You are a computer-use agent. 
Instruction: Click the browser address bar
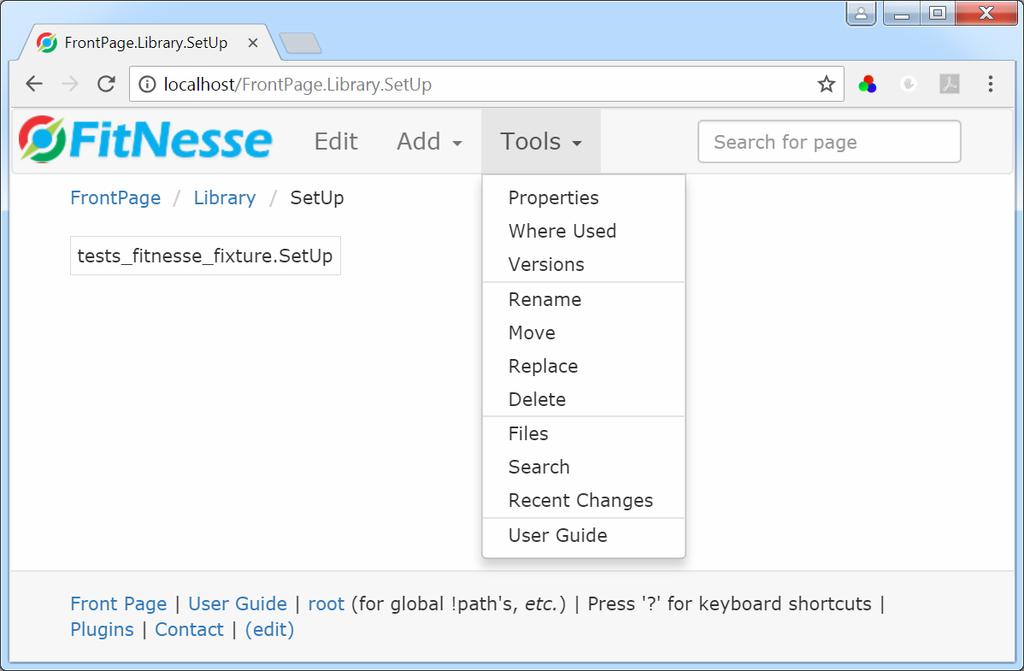pyautogui.click(x=487, y=84)
